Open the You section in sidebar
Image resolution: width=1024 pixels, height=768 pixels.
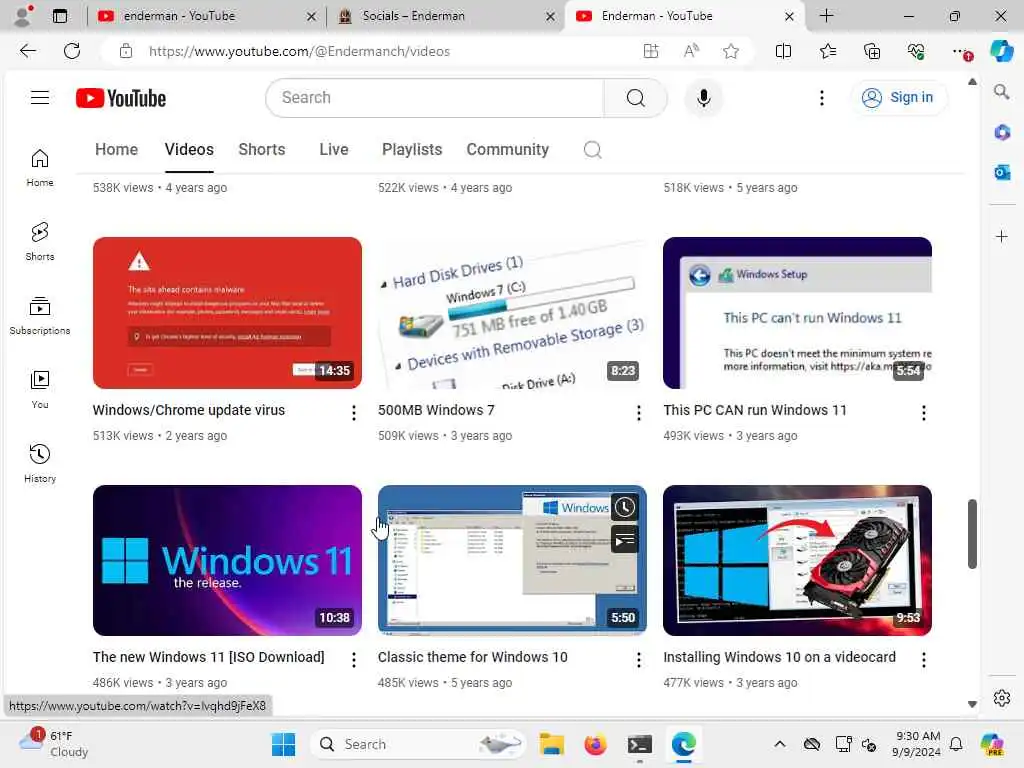pos(40,390)
